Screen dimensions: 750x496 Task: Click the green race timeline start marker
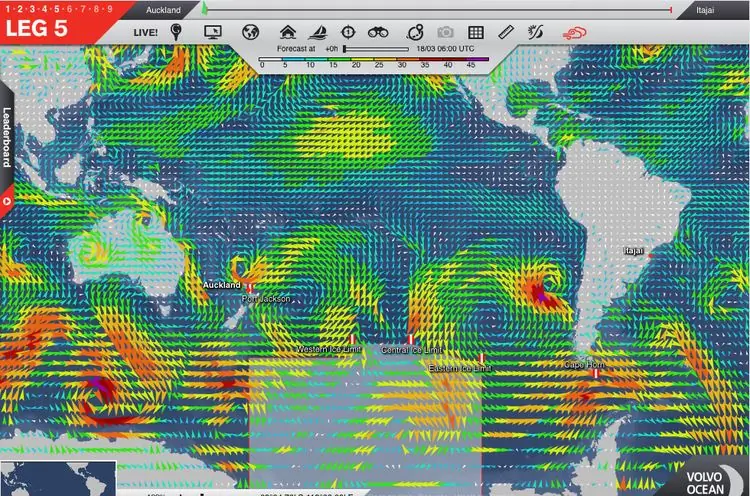(205, 8)
